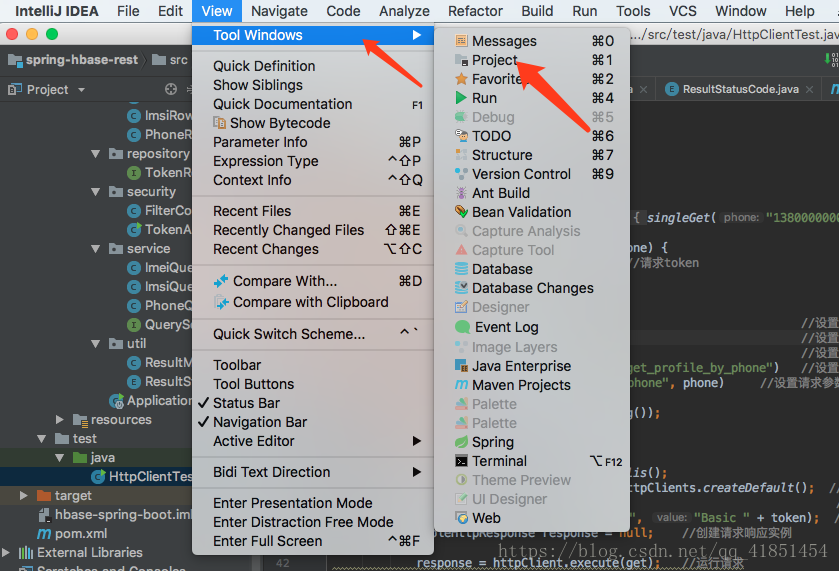This screenshot has height=571, width=839.
Task: Click the Show Bytecode icon
Action: pyautogui.click(x=219, y=123)
